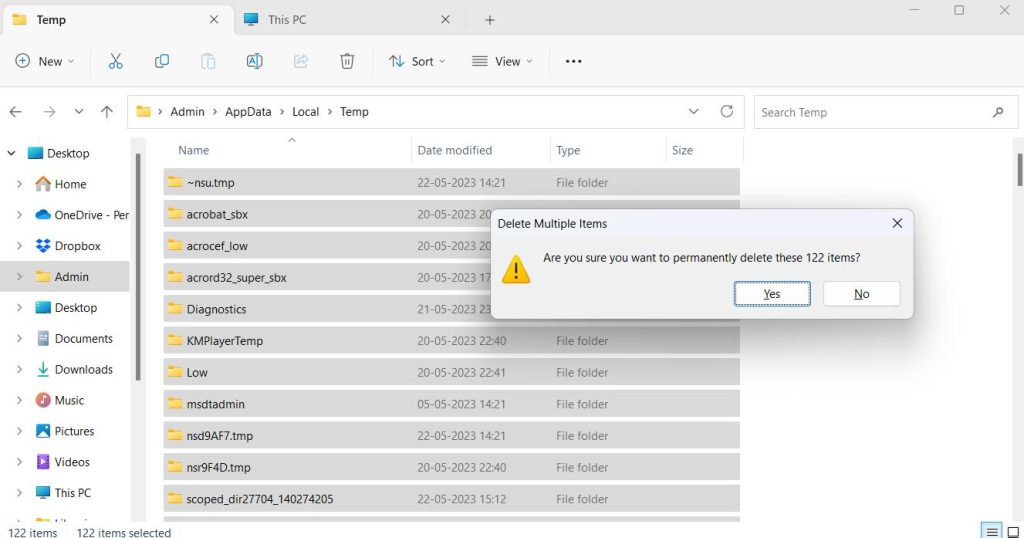Select the msdtadmin folder
The width and height of the screenshot is (1024, 538).
click(x=451, y=404)
